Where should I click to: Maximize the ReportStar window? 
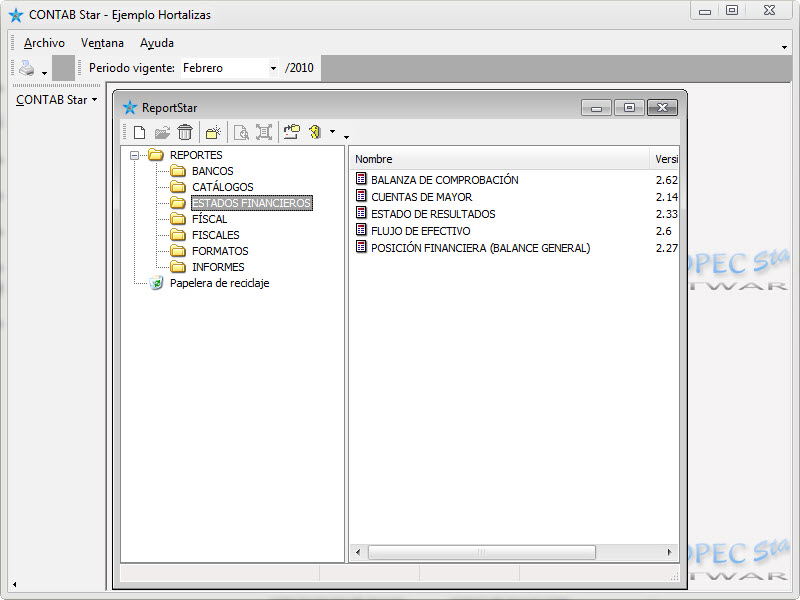point(629,108)
